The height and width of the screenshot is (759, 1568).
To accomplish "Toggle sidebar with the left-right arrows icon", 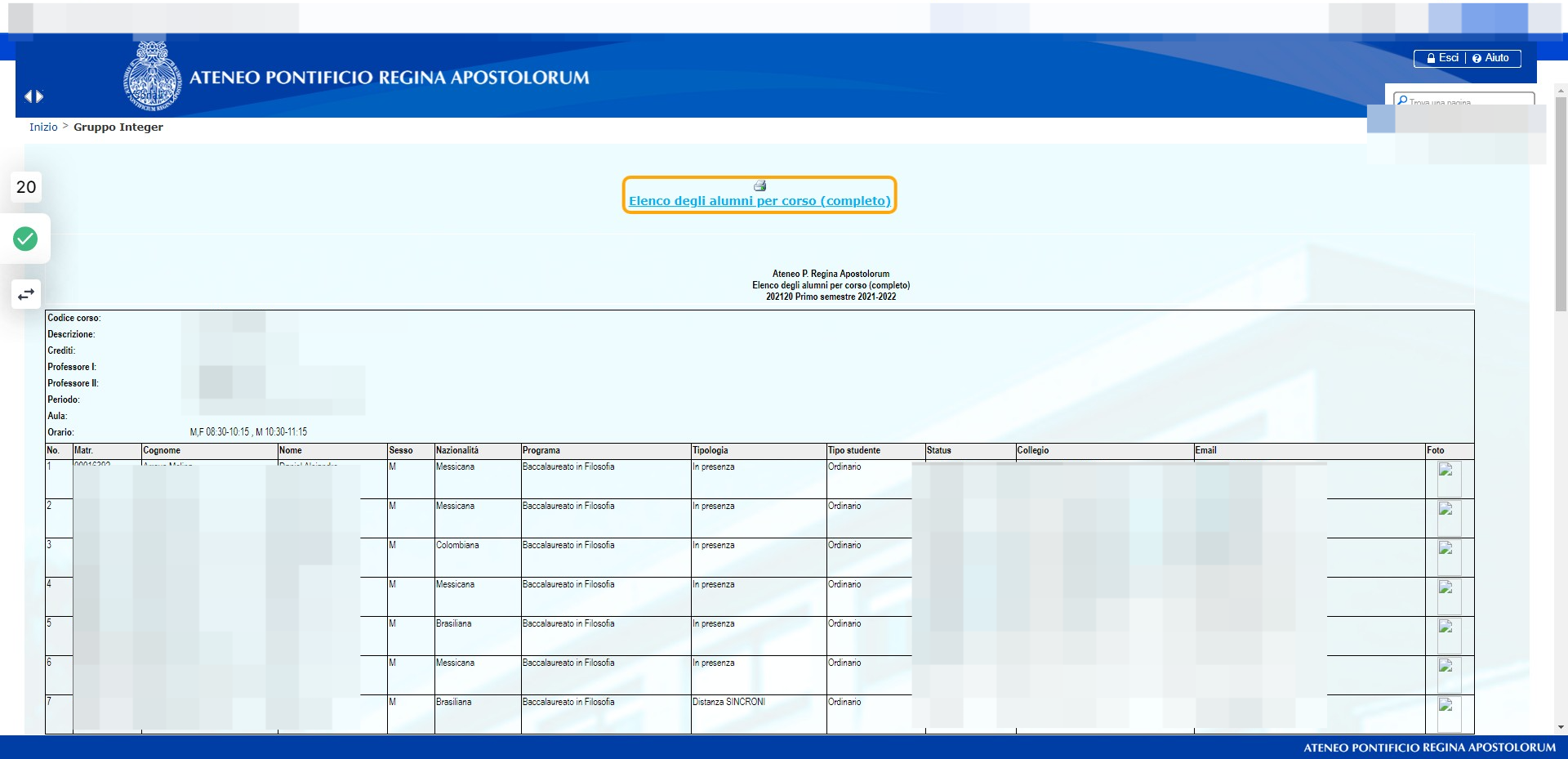I will 33,96.
